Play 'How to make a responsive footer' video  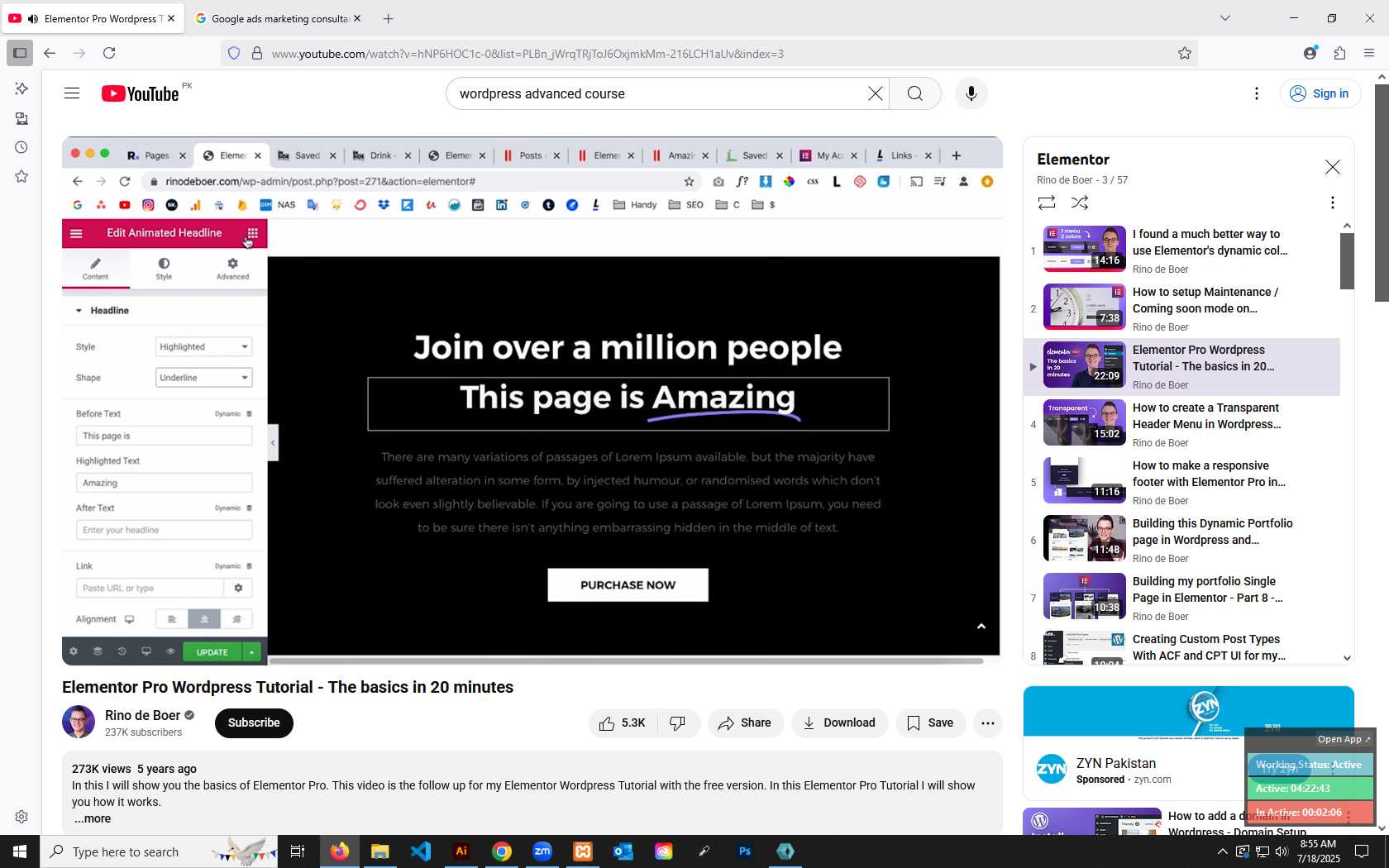click(1182, 482)
